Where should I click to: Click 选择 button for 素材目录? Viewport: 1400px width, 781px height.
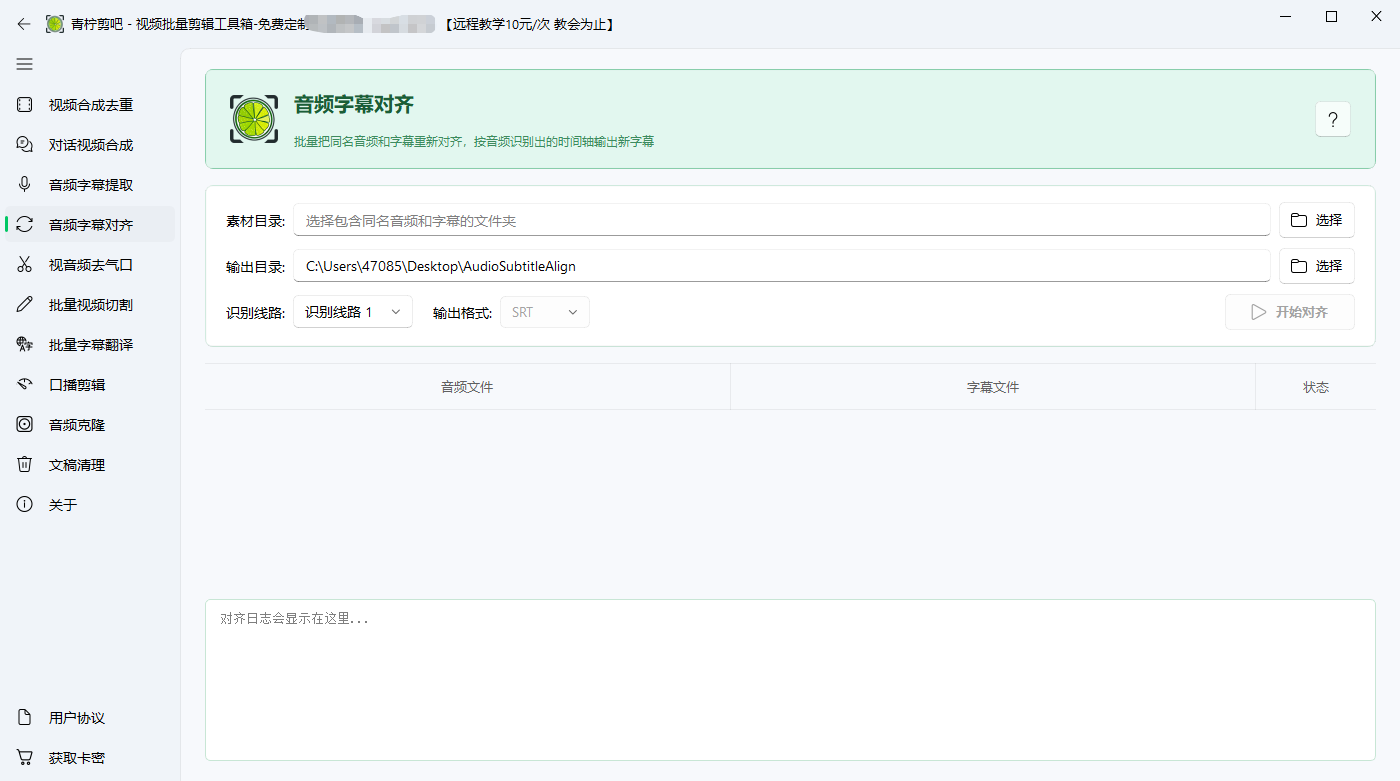click(x=1317, y=220)
